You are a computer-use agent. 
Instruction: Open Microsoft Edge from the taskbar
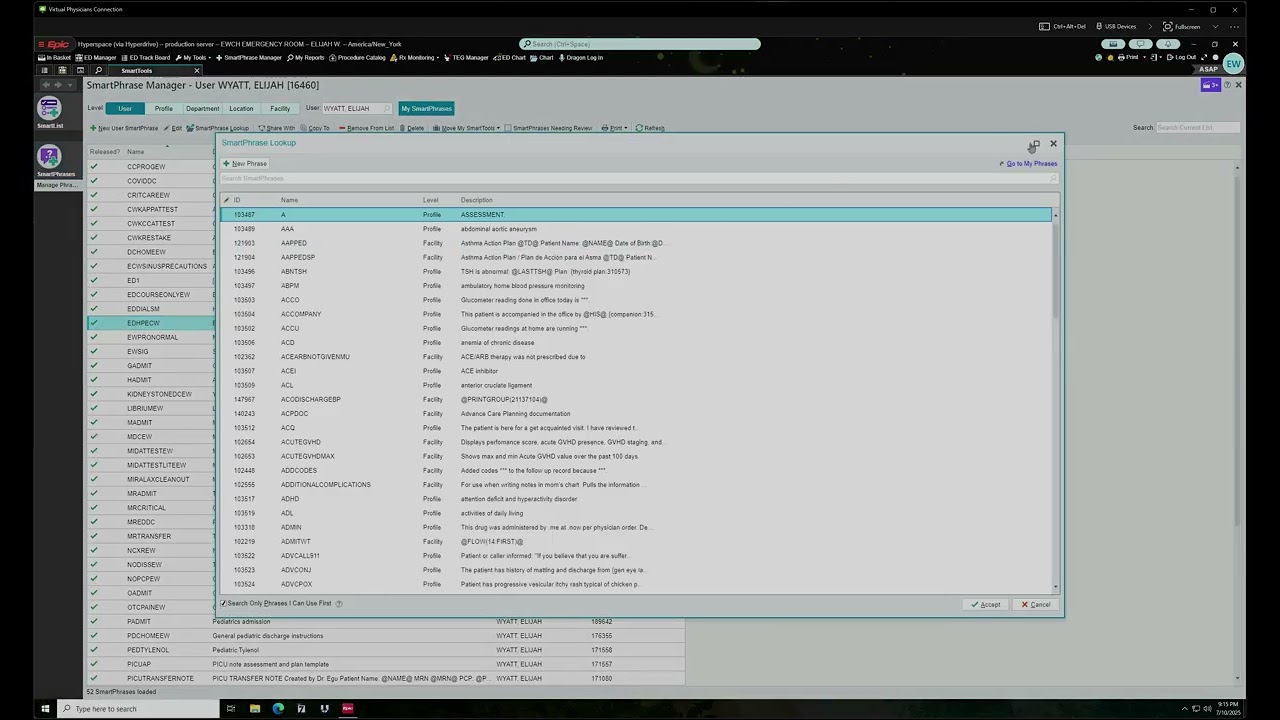278,708
